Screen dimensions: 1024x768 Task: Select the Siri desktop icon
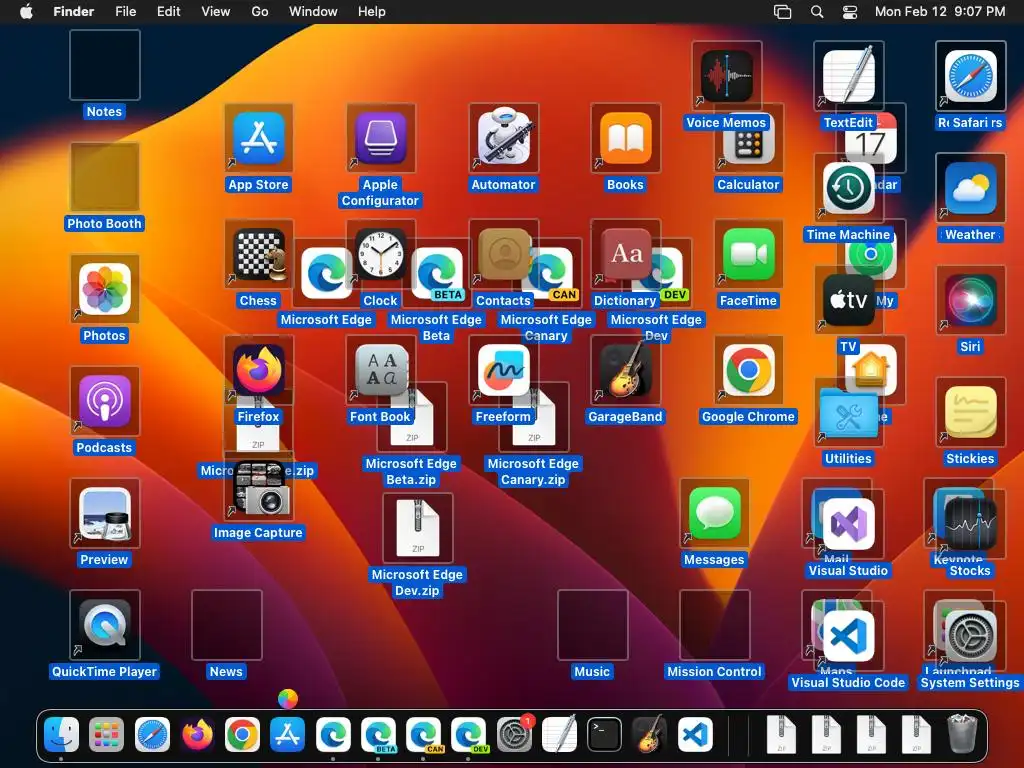click(x=970, y=300)
